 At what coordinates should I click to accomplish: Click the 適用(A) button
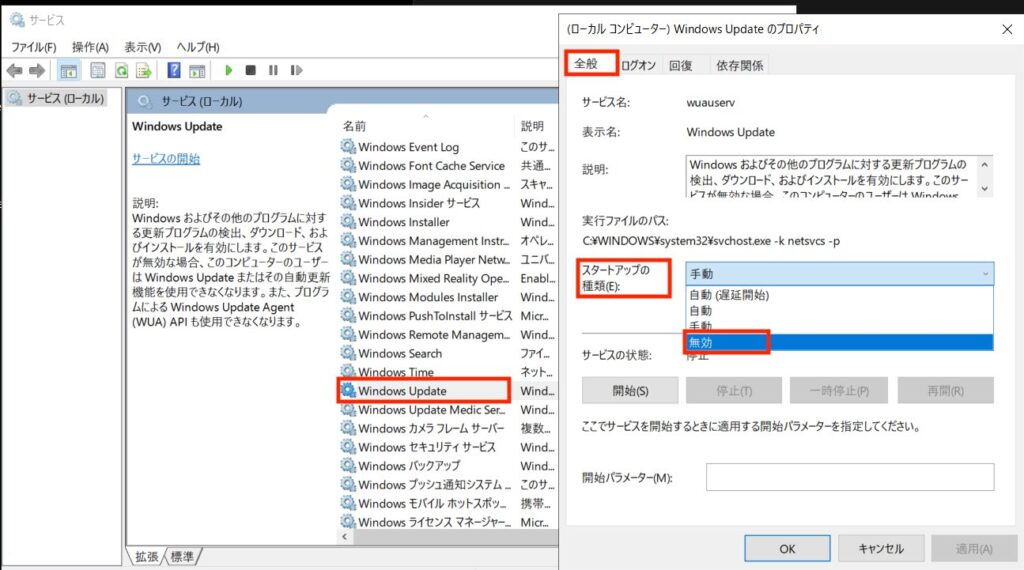pyautogui.click(x=974, y=548)
